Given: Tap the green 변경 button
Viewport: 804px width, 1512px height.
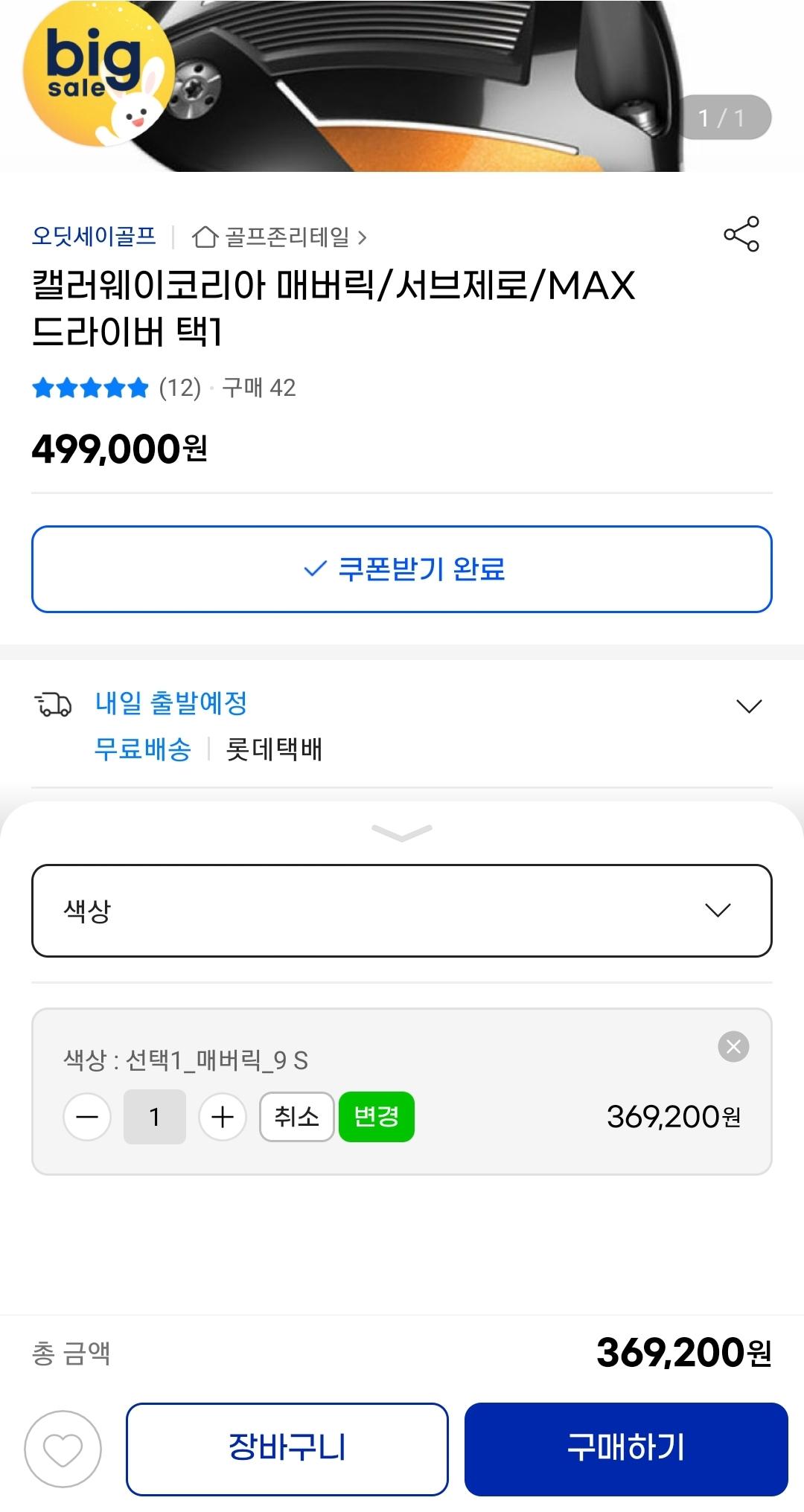Looking at the screenshot, I should pos(377,1117).
